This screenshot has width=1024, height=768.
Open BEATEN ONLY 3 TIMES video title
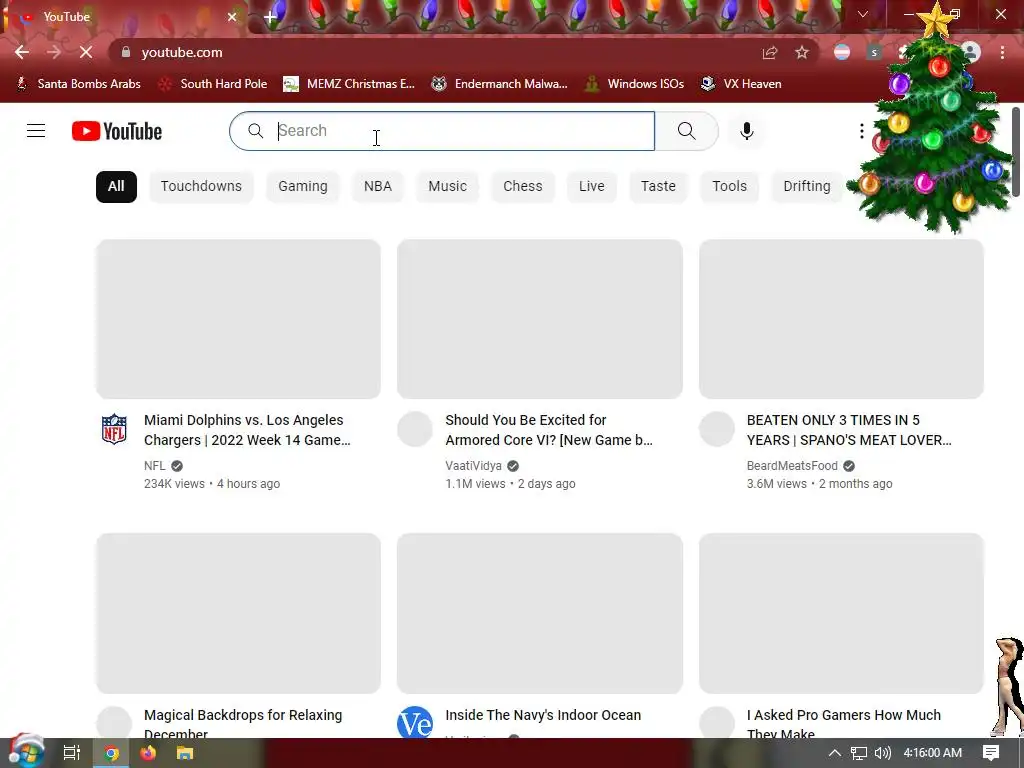tap(849, 430)
